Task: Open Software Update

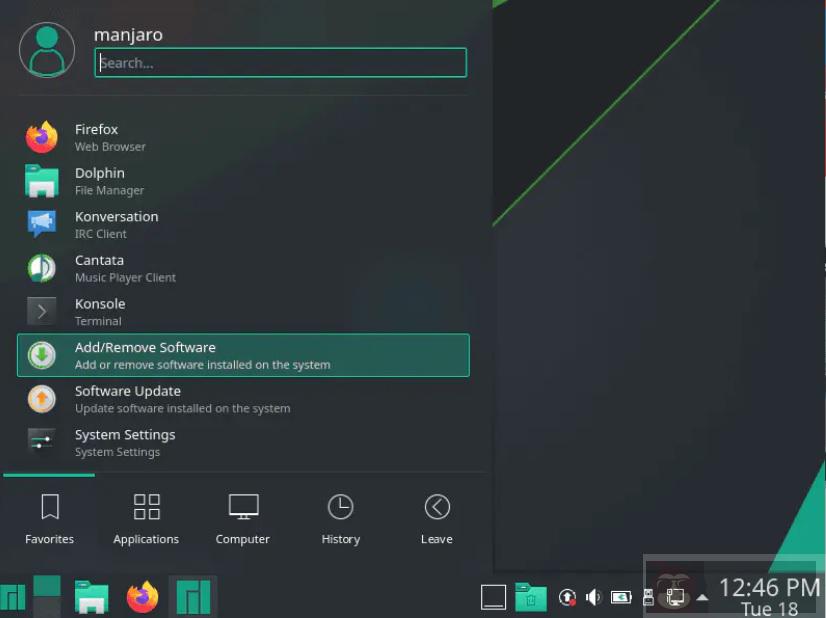Action: point(127,399)
